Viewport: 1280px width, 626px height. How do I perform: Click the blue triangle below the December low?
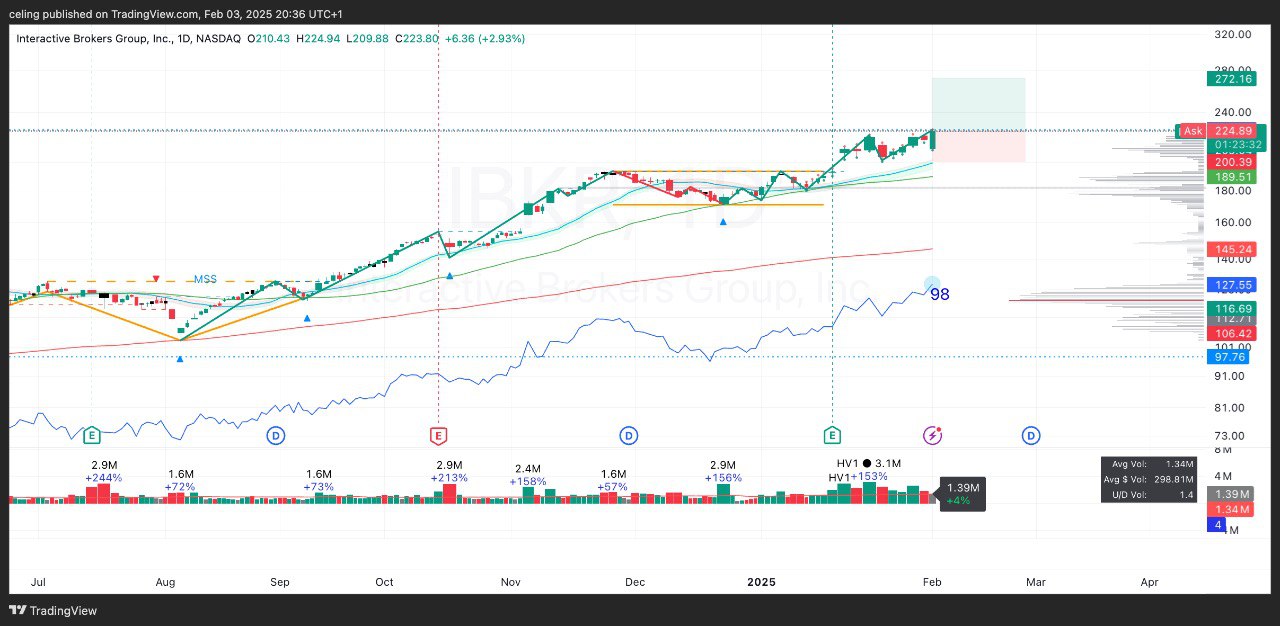(723, 221)
